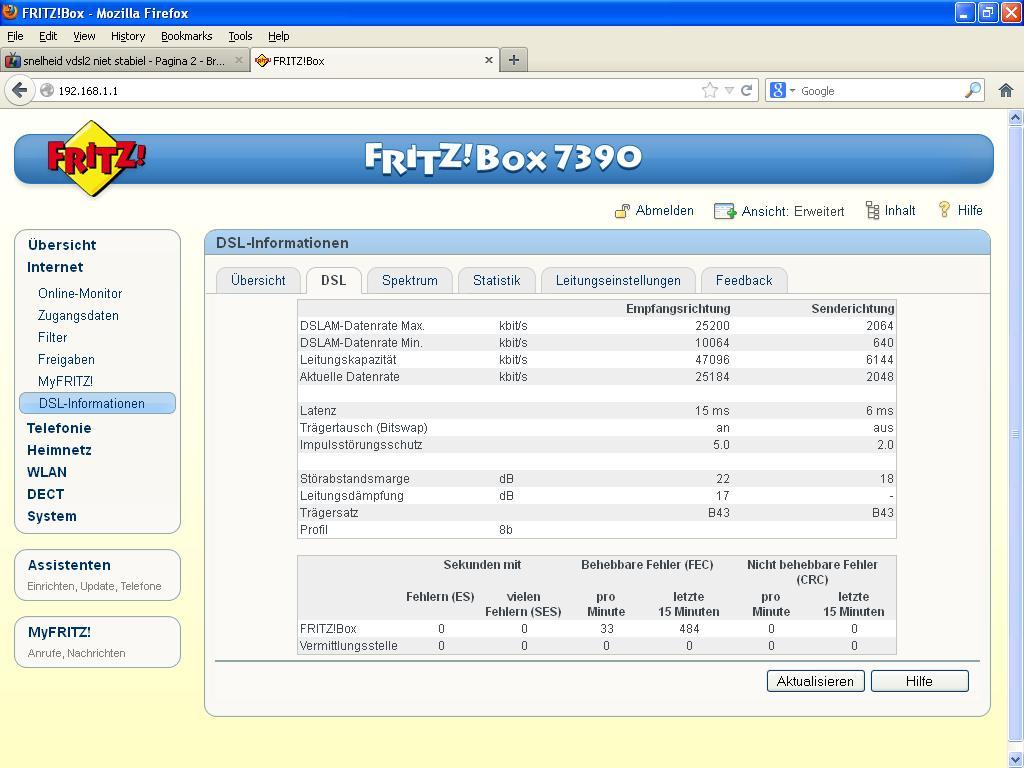
Task: Open the Statistik tab
Action: point(496,280)
